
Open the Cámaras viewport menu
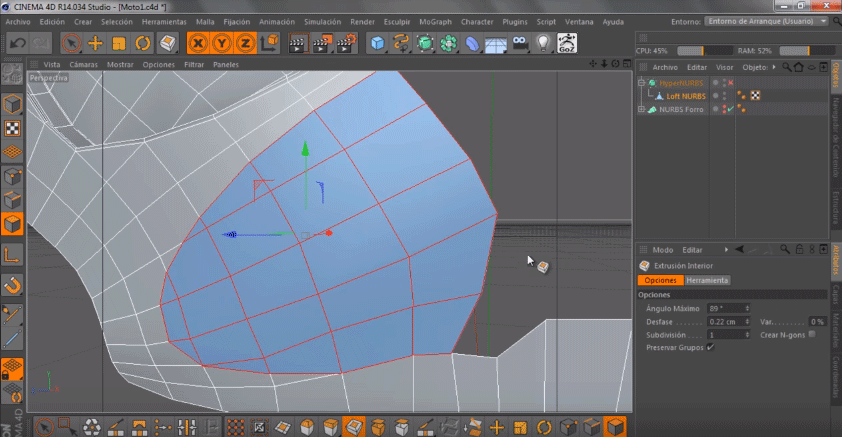(x=83, y=64)
